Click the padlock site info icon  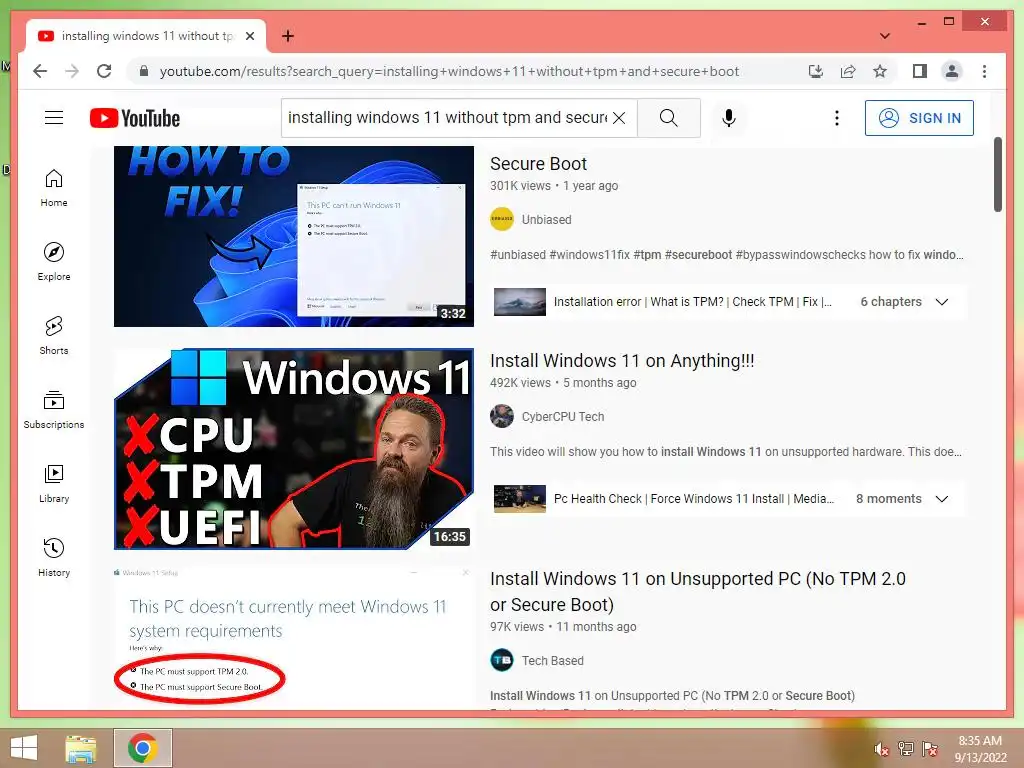click(144, 71)
